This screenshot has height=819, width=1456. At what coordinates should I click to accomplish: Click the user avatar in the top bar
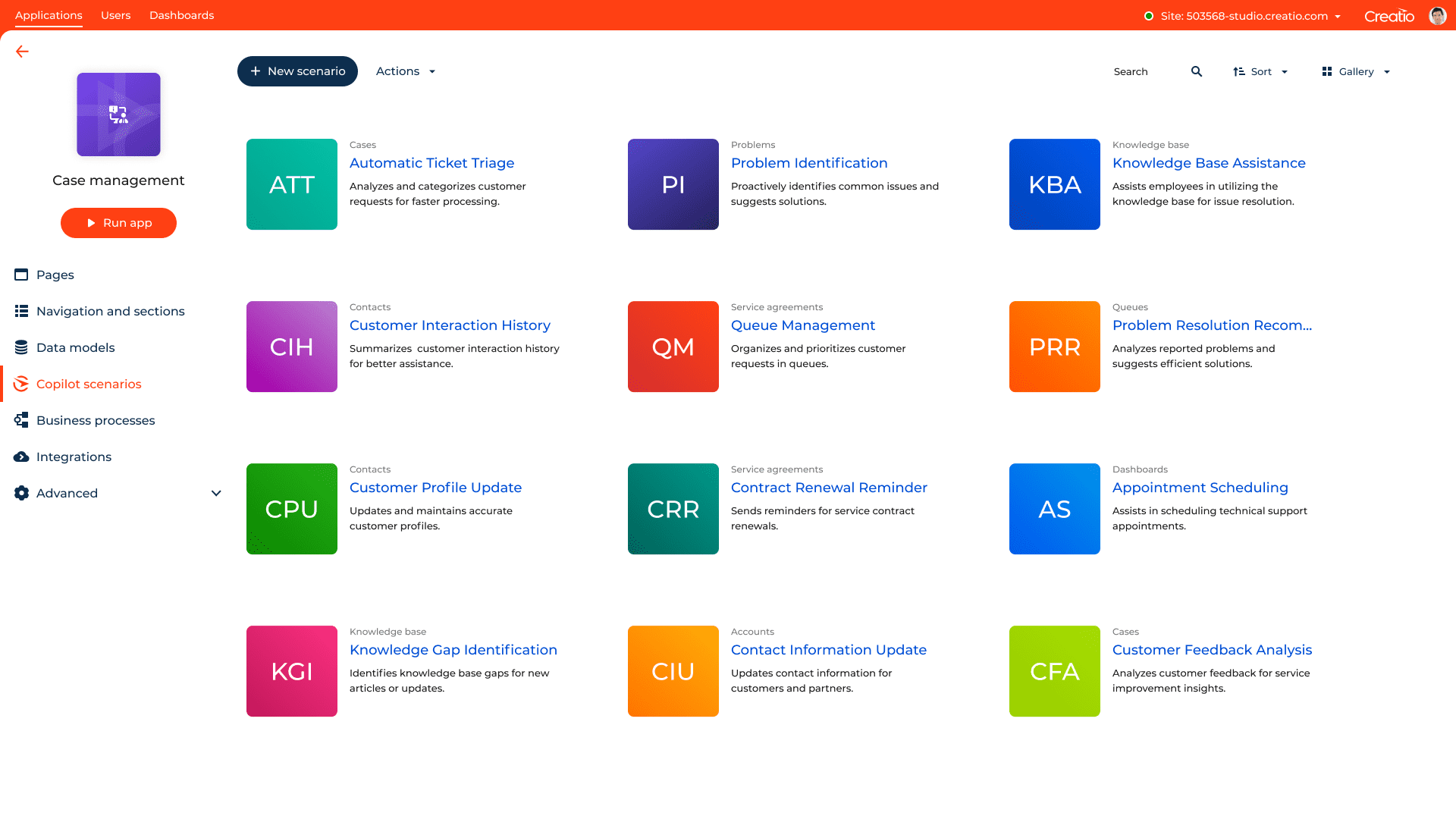1438,15
